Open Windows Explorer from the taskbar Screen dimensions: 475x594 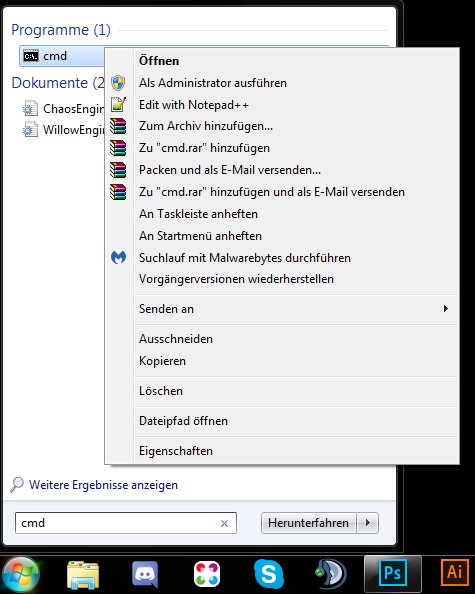pos(83,574)
